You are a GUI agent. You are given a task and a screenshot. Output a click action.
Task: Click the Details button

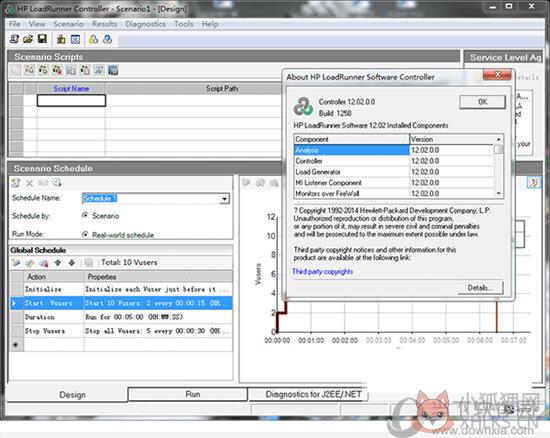(x=480, y=288)
